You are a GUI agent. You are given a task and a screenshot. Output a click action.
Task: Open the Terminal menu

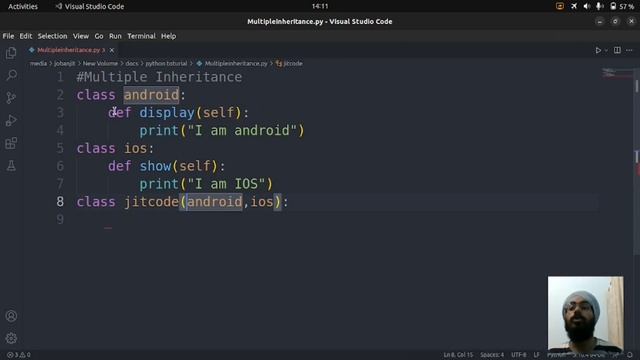[x=141, y=36]
